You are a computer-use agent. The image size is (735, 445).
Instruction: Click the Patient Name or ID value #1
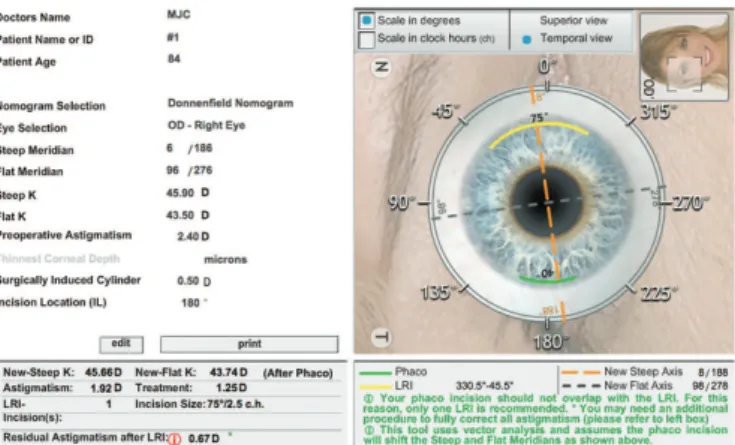(x=173, y=37)
